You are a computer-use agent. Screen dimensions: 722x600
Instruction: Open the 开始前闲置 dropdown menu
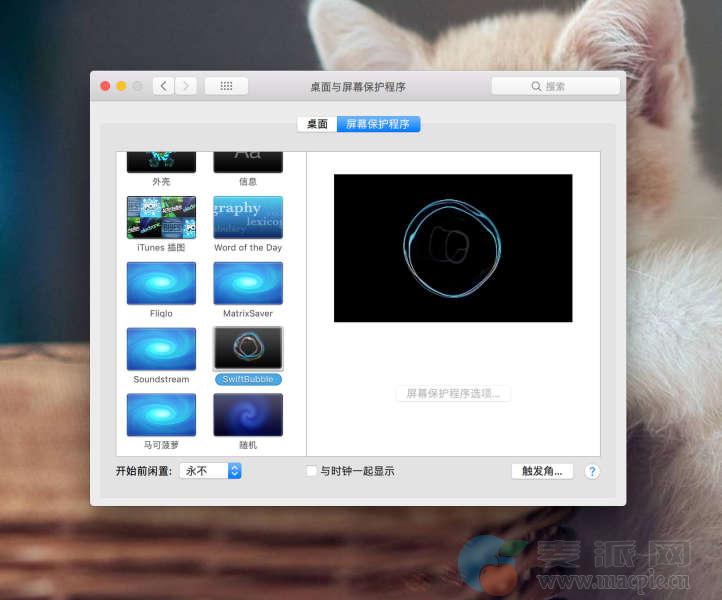click(x=211, y=471)
